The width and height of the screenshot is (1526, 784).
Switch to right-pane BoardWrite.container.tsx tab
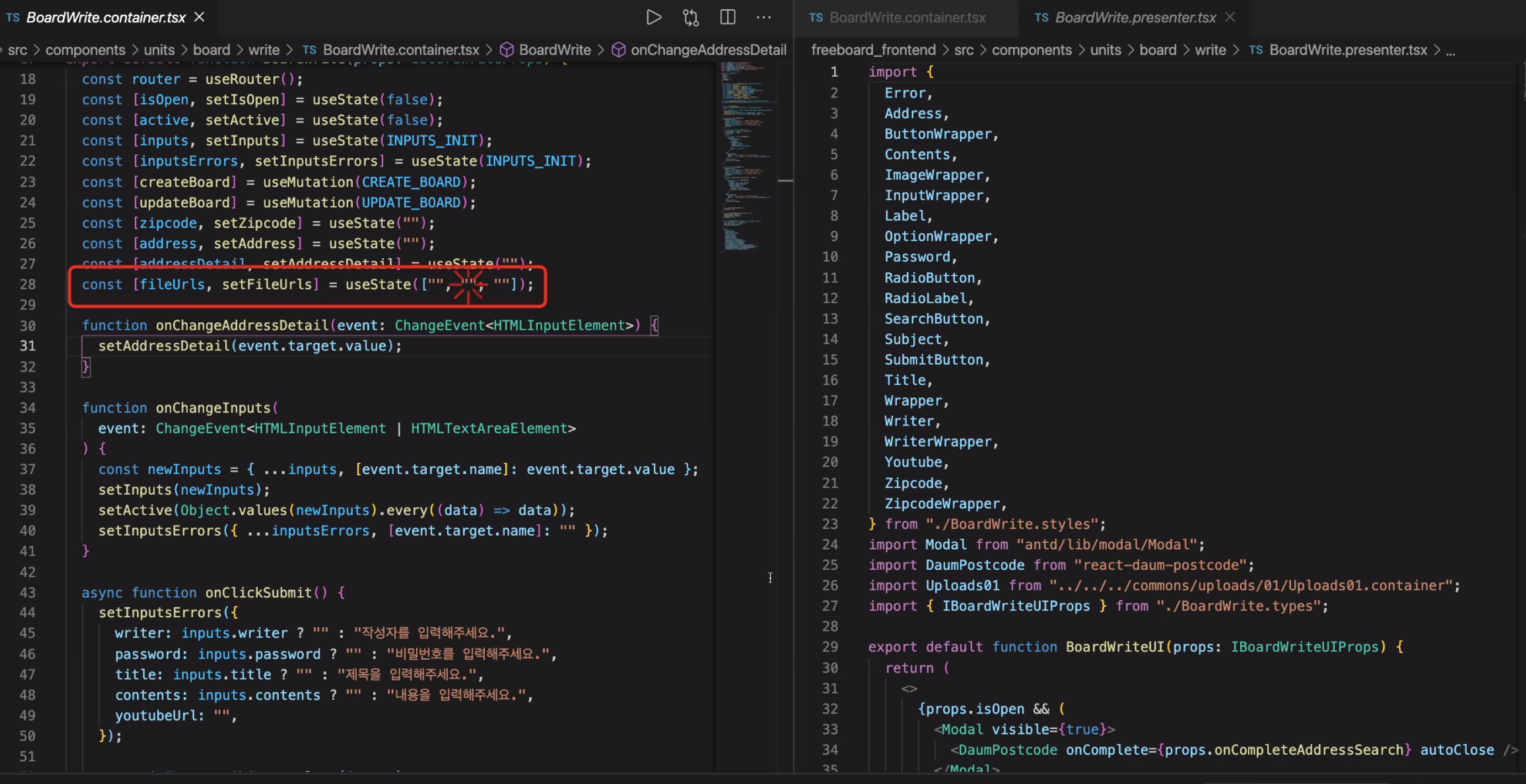[906, 18]
